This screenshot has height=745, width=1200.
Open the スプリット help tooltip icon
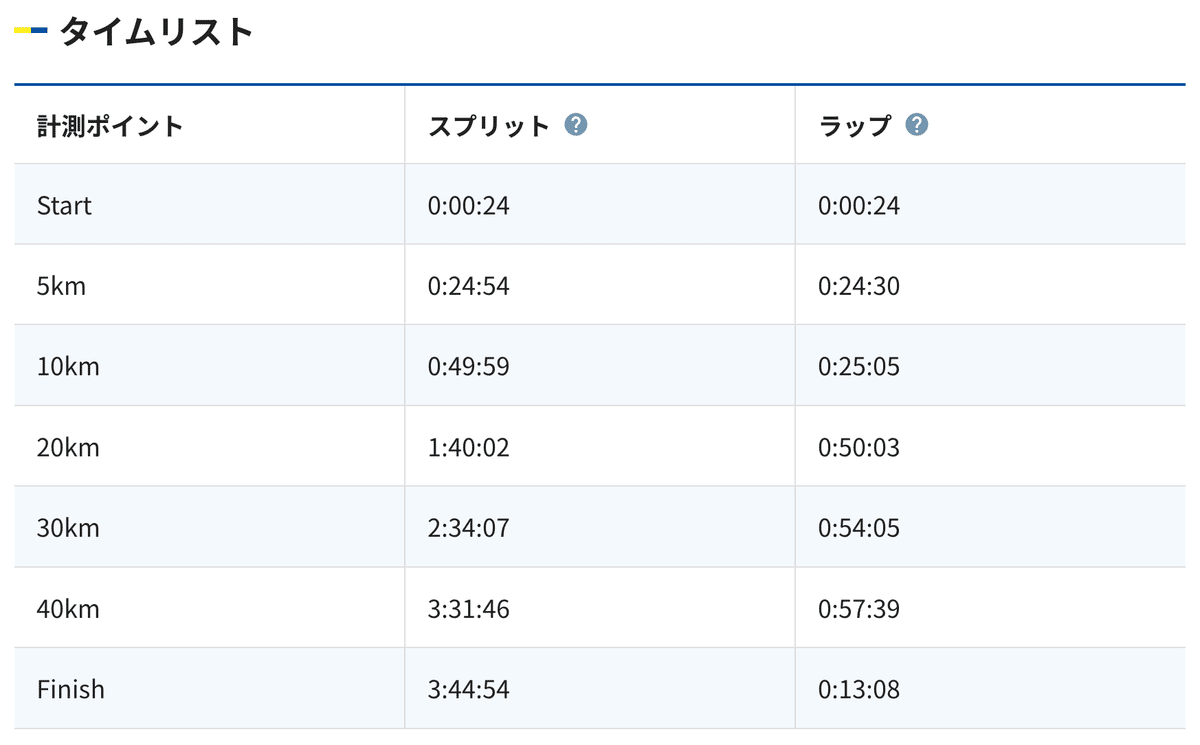[x=577, y=124]
